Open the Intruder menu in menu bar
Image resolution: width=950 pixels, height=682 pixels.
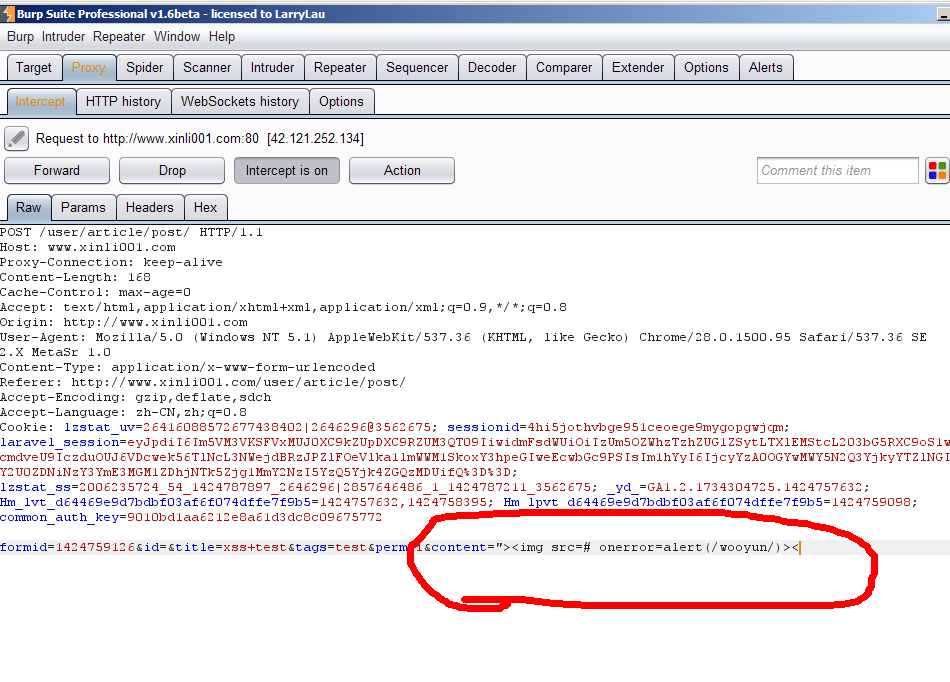[x=64, y=36]
